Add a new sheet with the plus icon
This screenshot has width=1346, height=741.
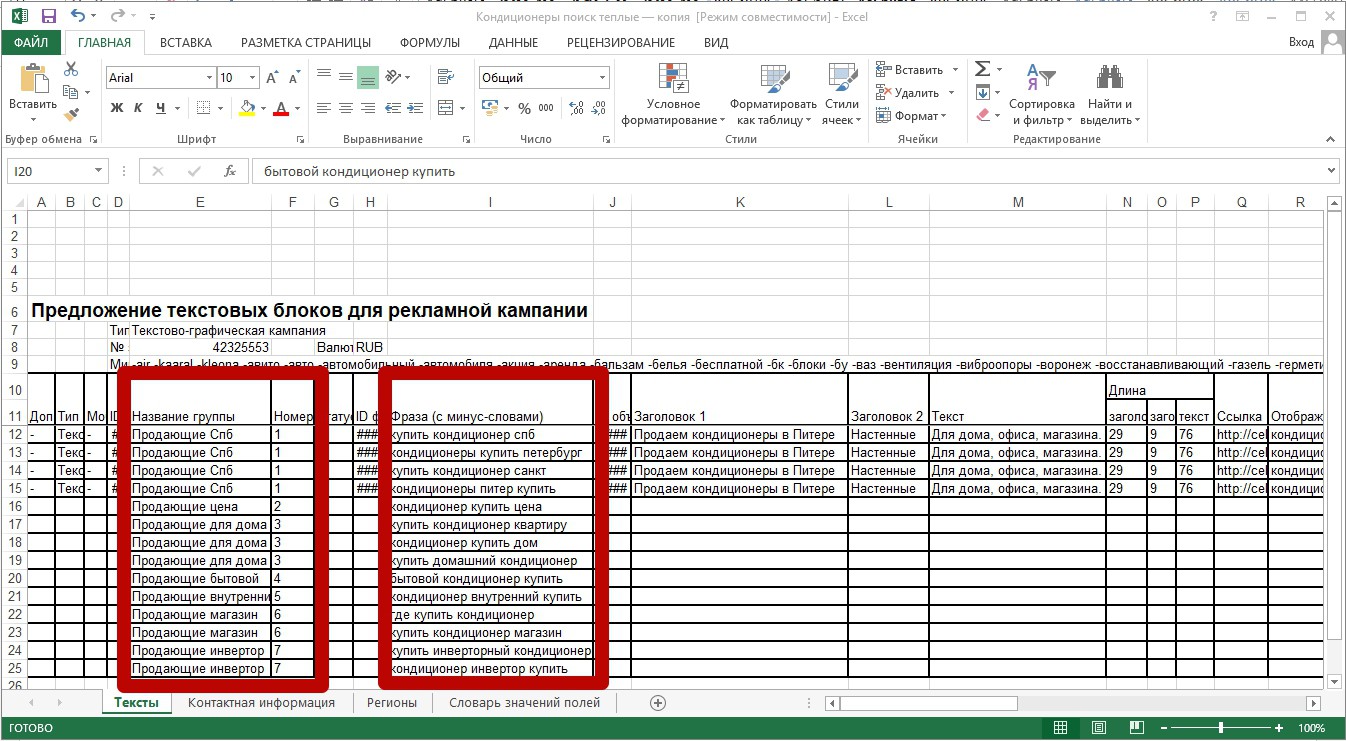tap(658, 703)
